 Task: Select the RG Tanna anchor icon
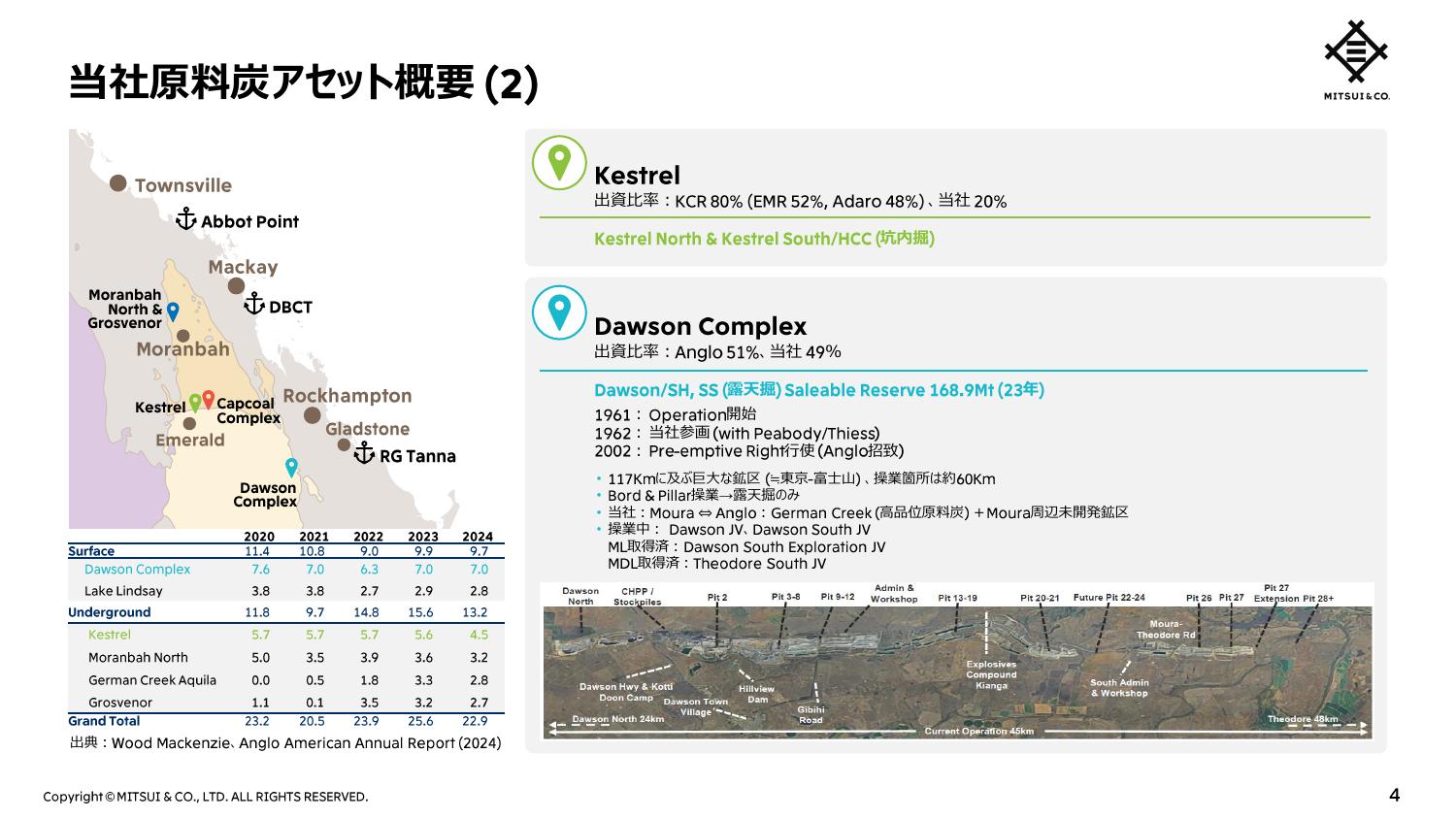click(x=364, y=453)
